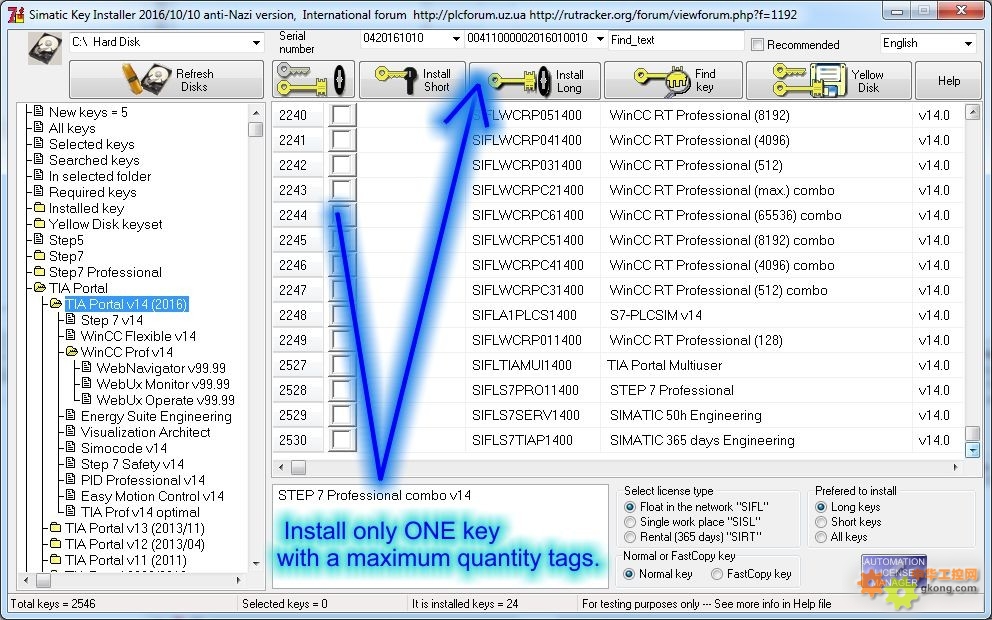Screen dimensions: 992x620
Task: Select the Visualization Architect tree item
Action: click(146, 431)
